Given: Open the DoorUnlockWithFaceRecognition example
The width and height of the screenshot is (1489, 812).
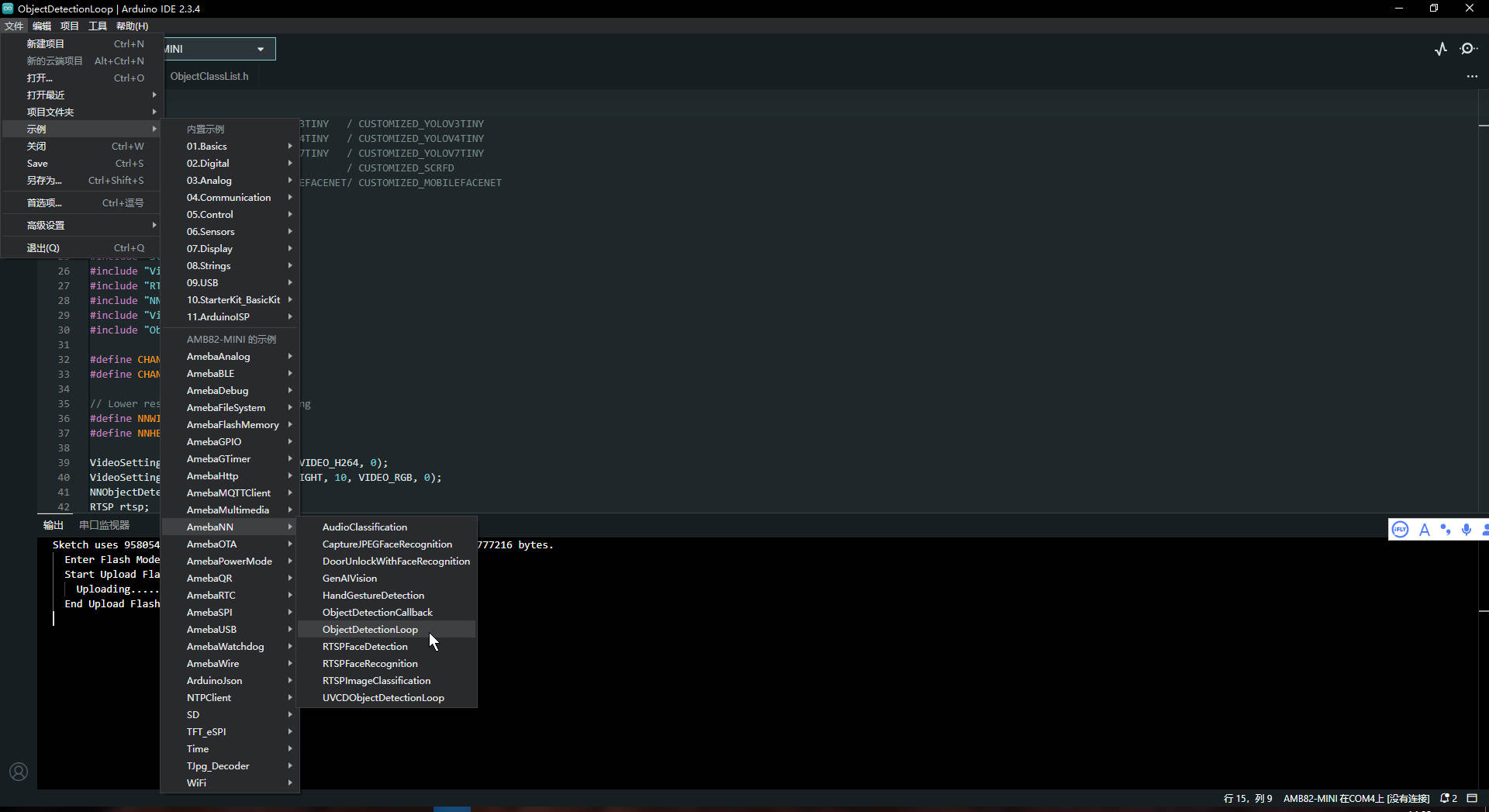Looking at the screenshot, I should pyautogui.click(x=387, y=561).
